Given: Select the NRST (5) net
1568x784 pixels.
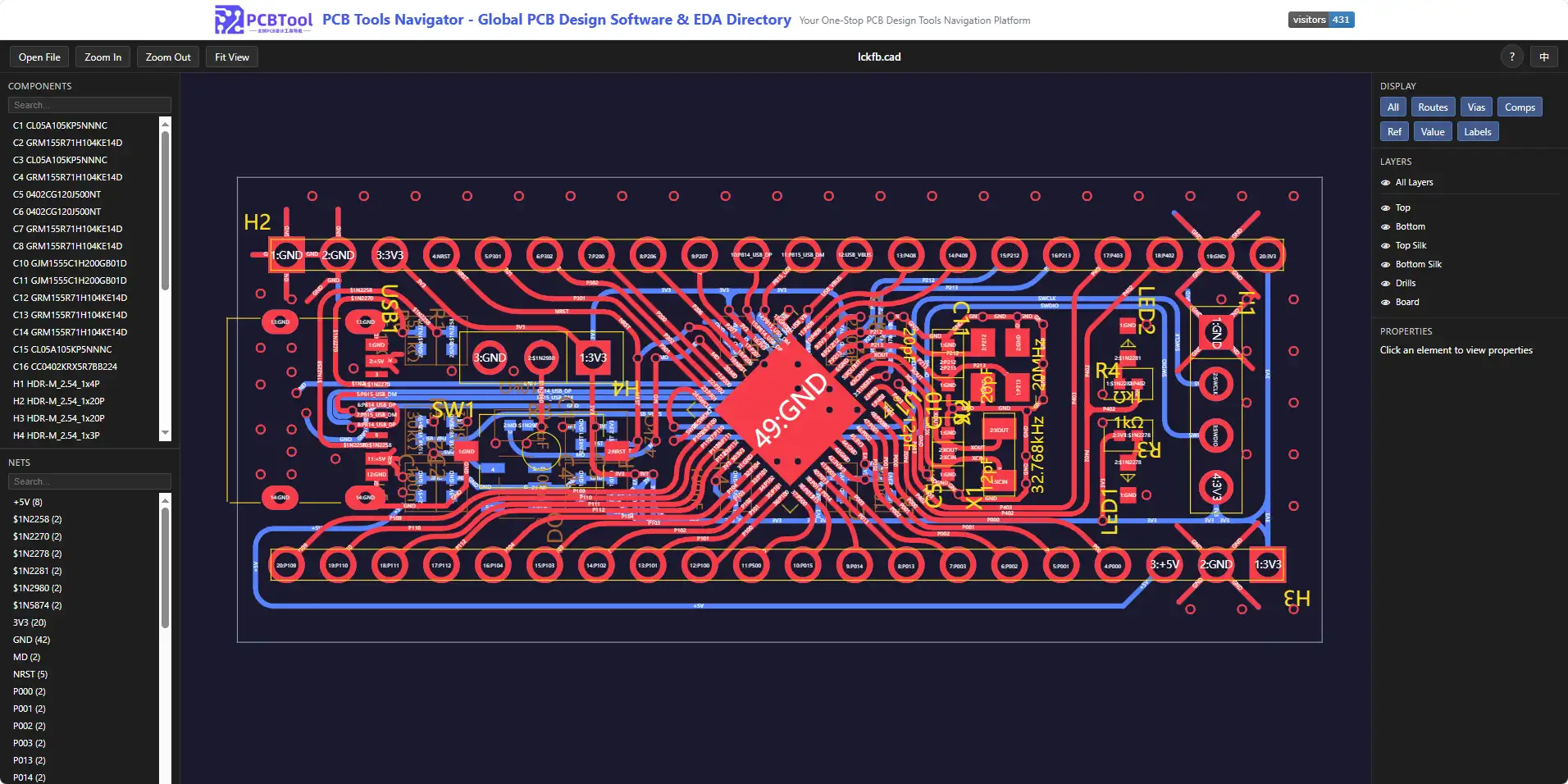Looking at the screenshot, I should click(x=30, y=674).
